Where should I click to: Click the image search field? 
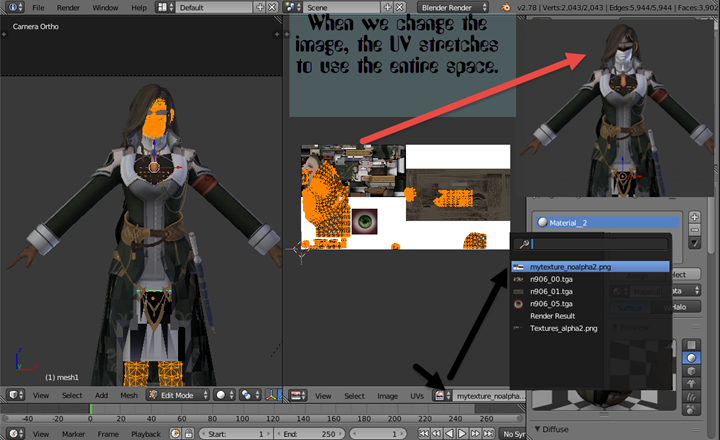click(591, 244)
